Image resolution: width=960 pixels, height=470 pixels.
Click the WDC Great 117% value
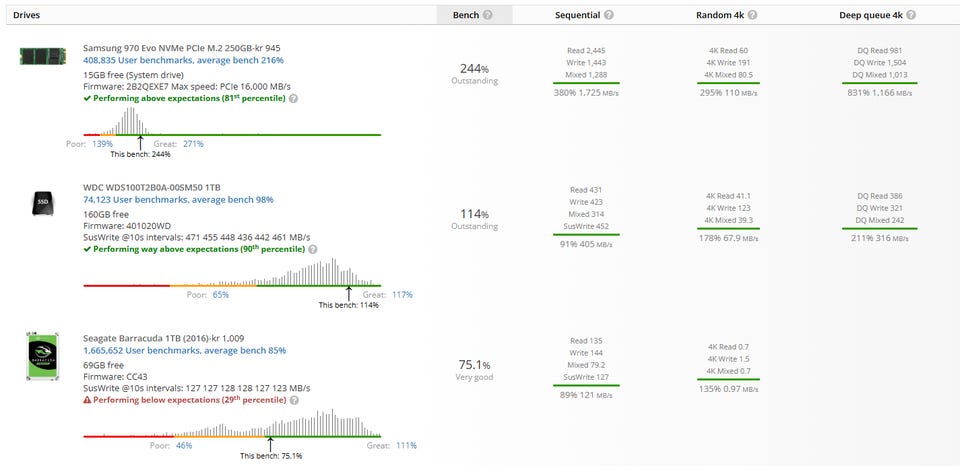tap(402, 295)
